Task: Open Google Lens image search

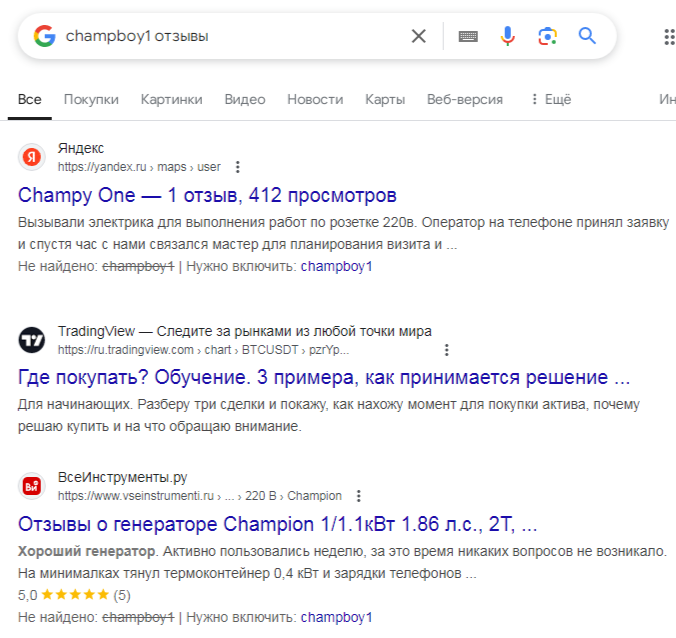Action: [547, 36]
